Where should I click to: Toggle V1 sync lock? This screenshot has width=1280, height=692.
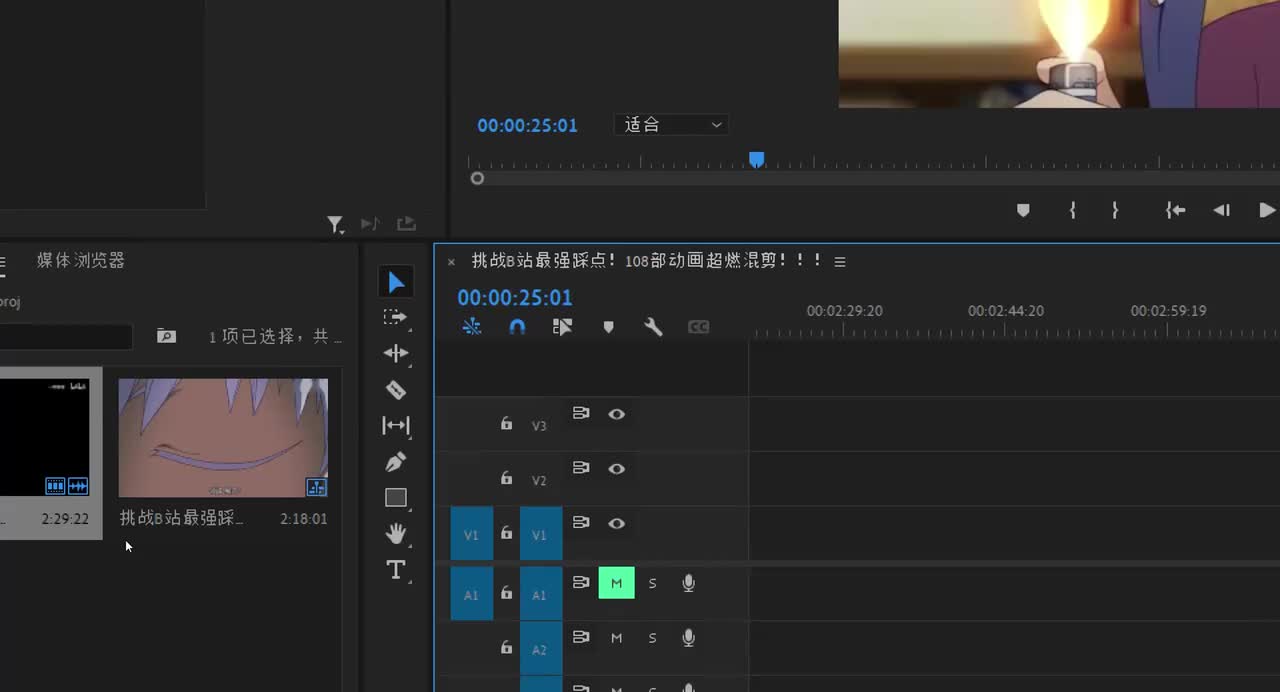[x=581, y=523]
